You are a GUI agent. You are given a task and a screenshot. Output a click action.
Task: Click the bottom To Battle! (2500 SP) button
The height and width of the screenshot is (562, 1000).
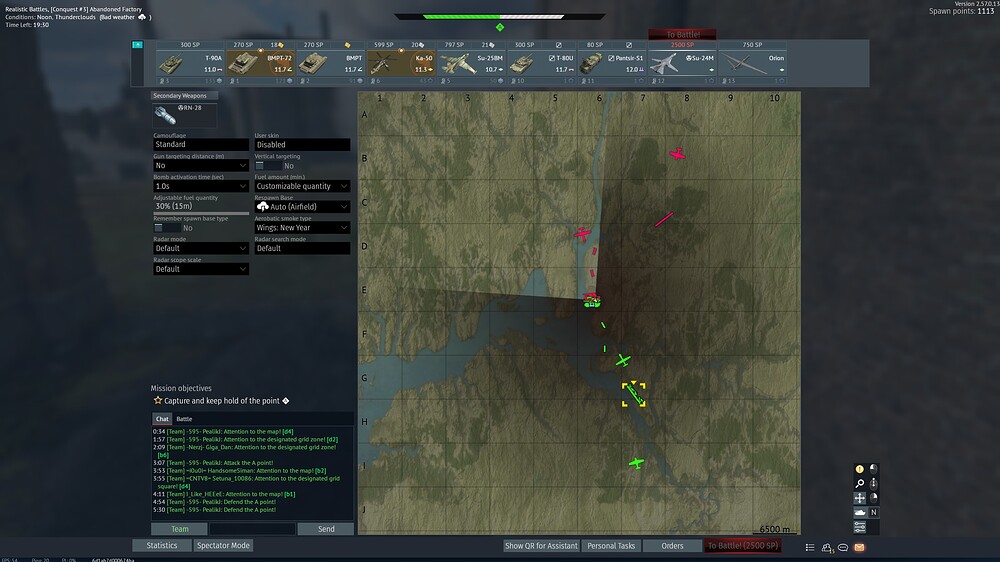point(742,546)
